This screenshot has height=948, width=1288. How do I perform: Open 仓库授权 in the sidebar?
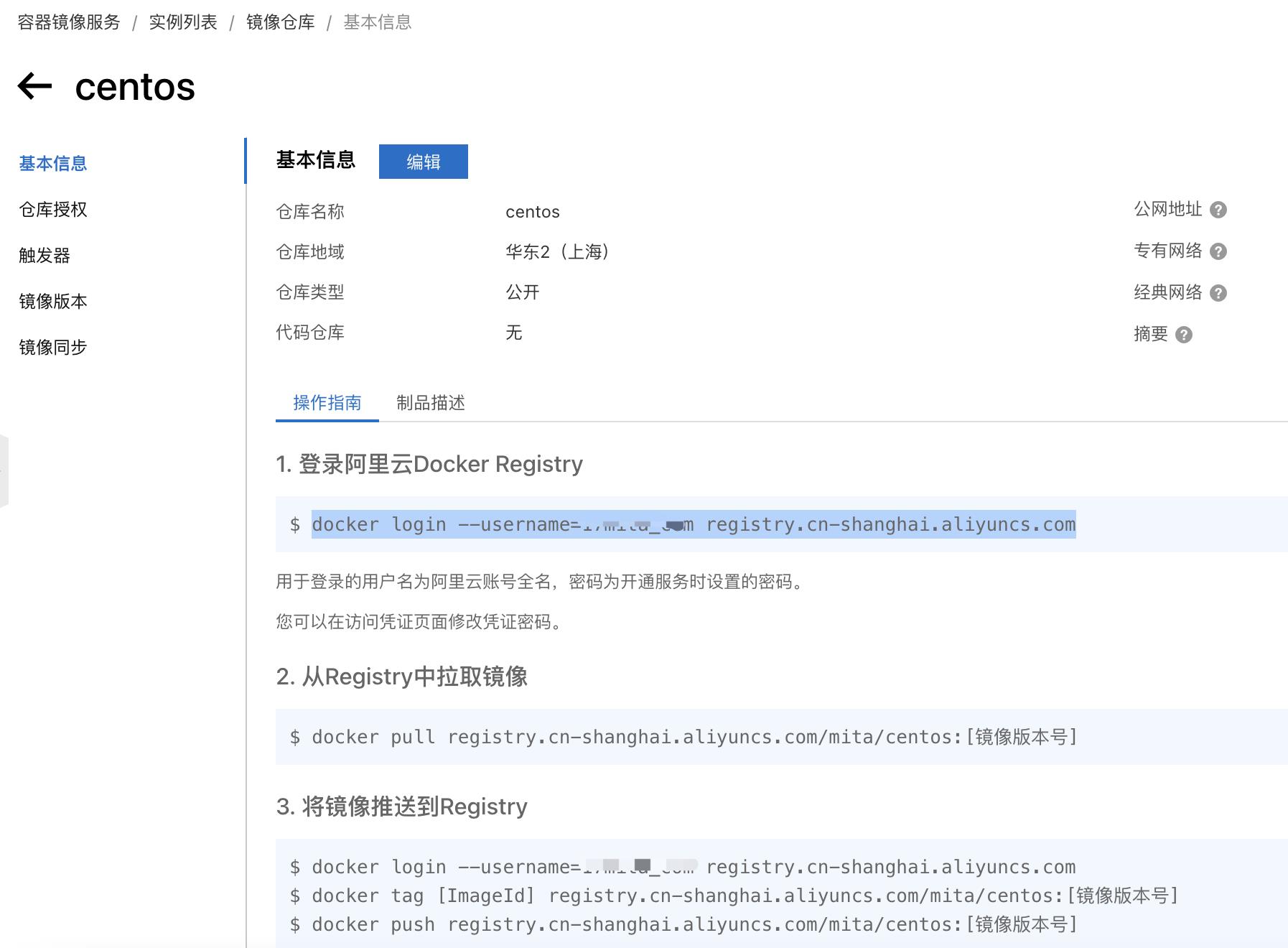53,210
